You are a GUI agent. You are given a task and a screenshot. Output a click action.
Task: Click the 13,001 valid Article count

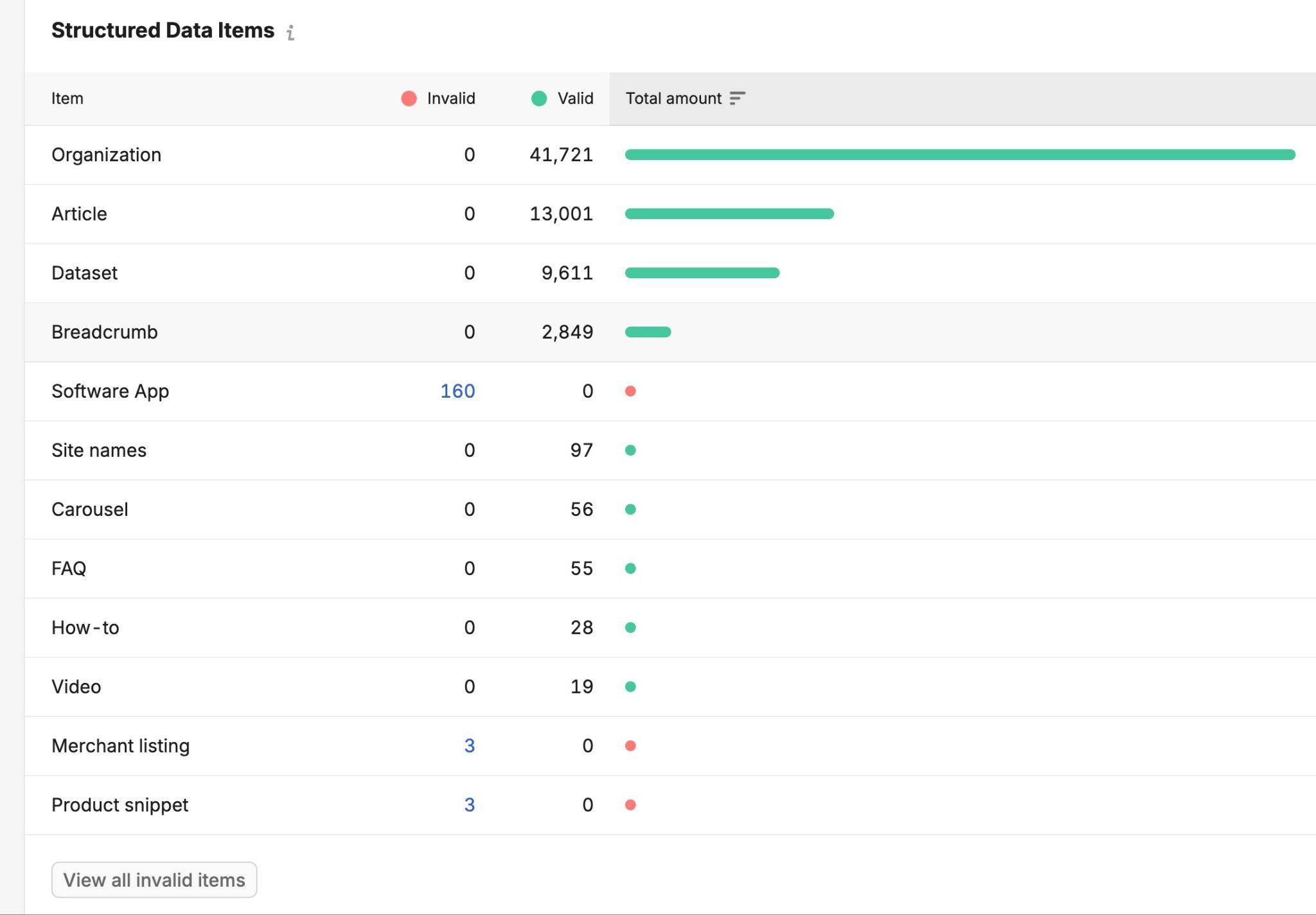(x=561, y=214)
